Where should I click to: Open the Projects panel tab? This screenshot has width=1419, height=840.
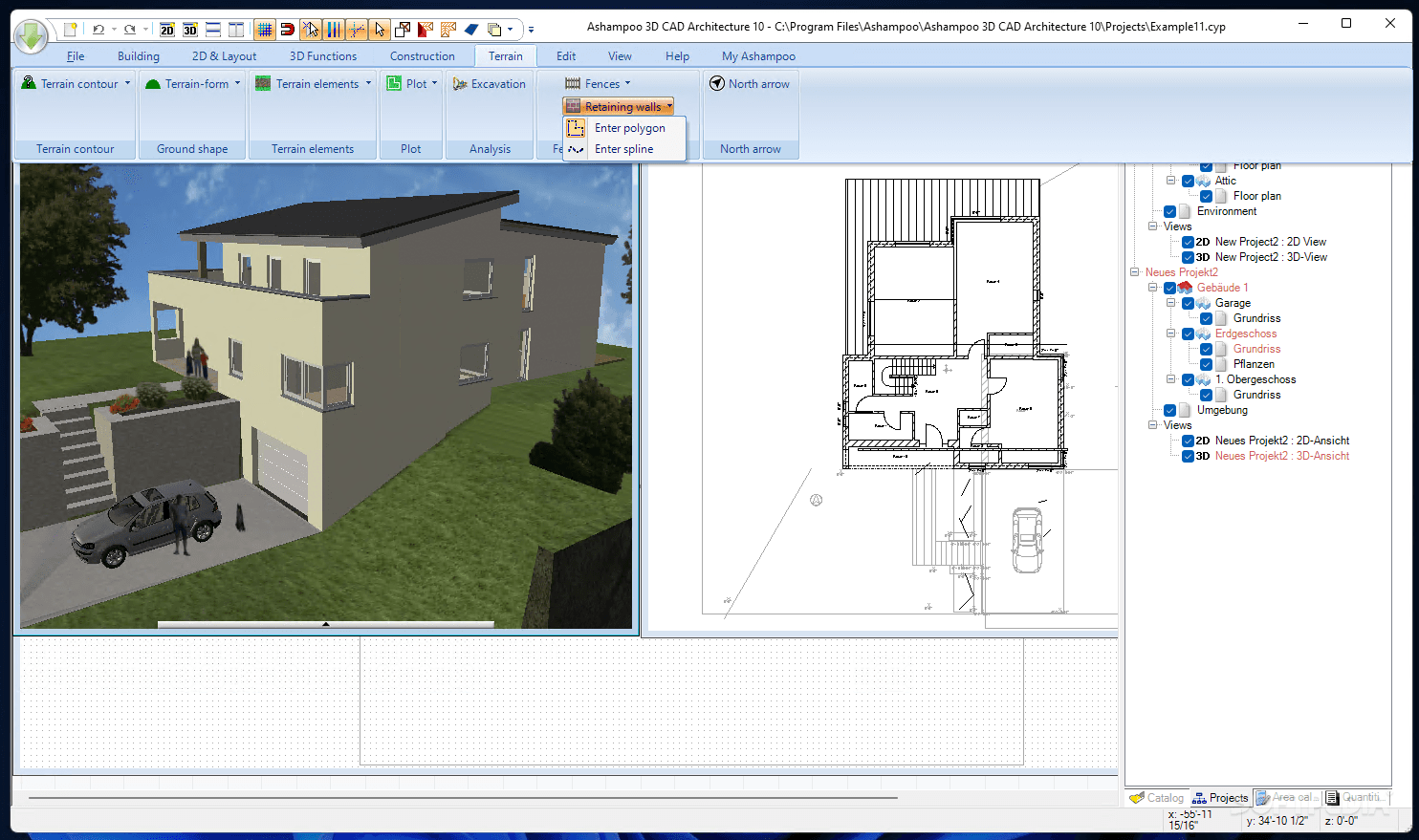[x=1220, y=798]
